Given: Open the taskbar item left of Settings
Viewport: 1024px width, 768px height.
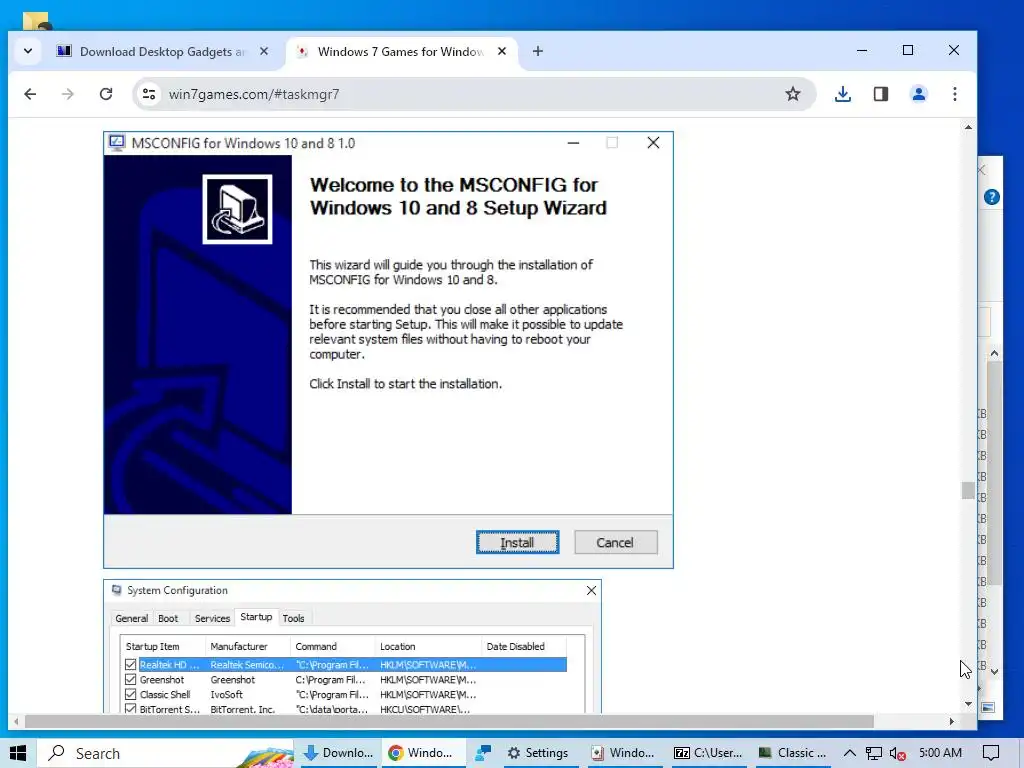Looking at the screenshot, I should tap(483, 754).
